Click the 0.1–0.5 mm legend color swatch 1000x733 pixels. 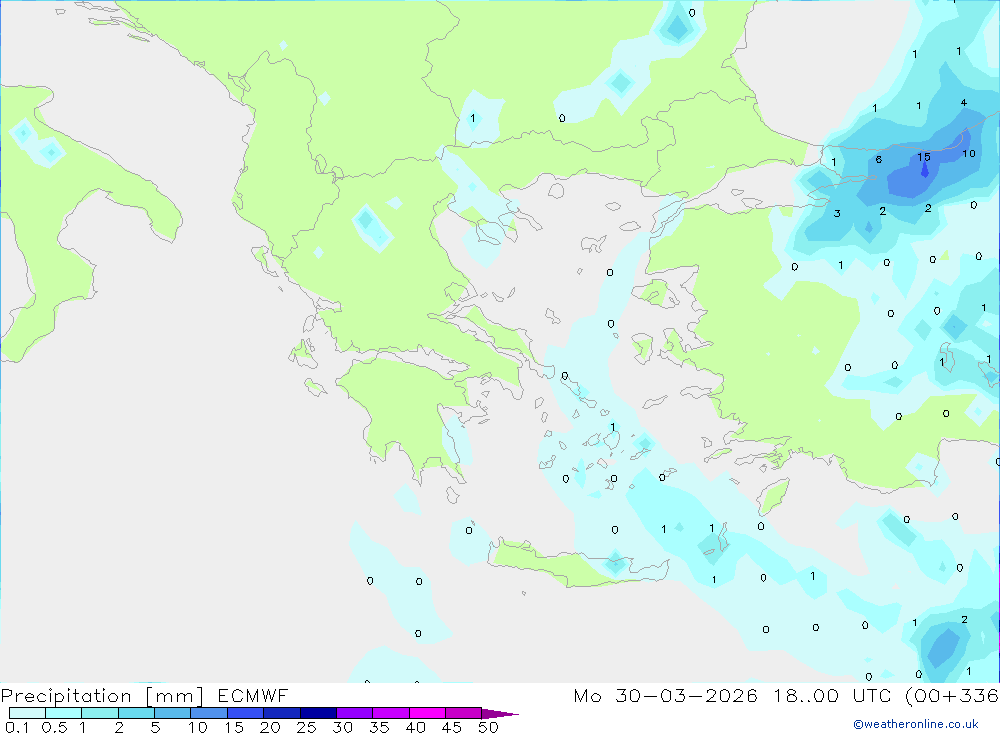pos(27,713)
